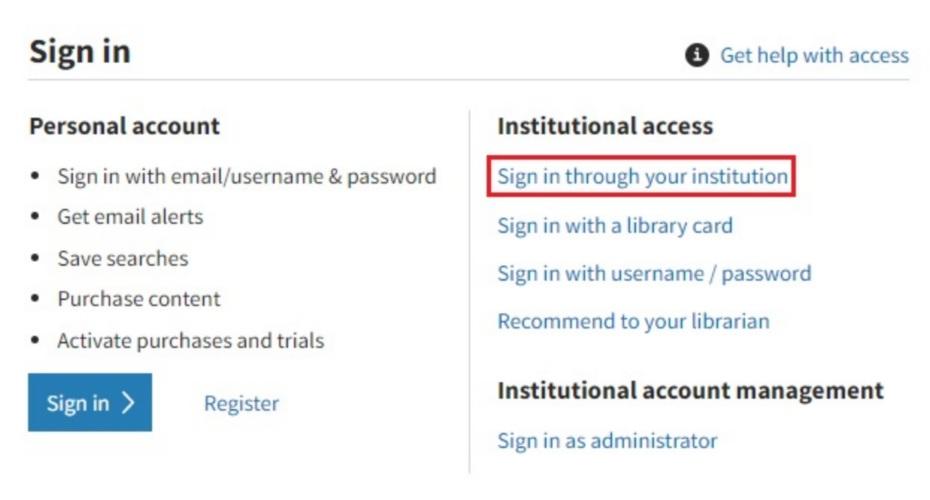Image resolution: width=930 pixels, height=500 pixels.
Task: Click the Personal account heading
Action: pos(125,126)
